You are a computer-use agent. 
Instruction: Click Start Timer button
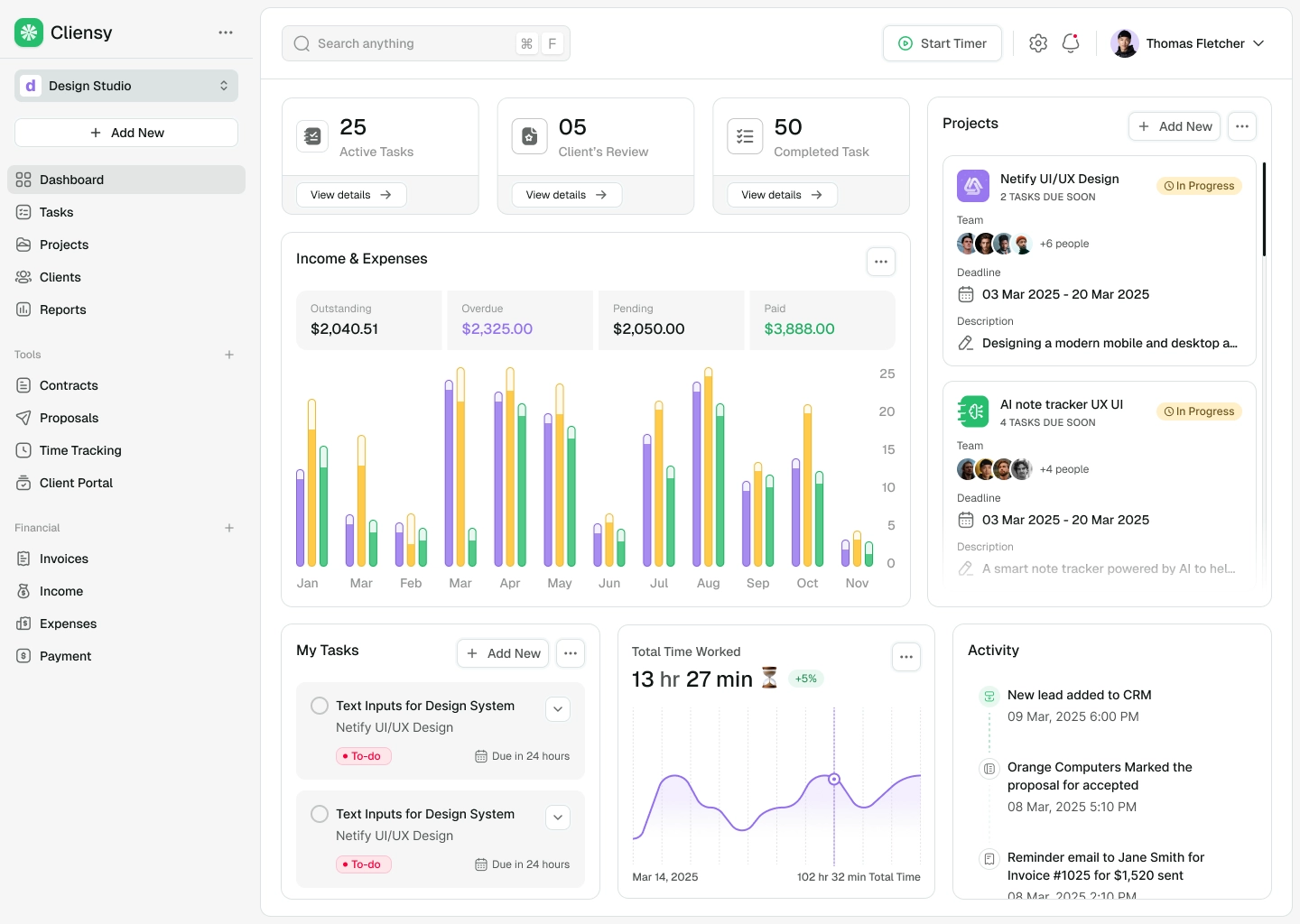pos(942,42)
